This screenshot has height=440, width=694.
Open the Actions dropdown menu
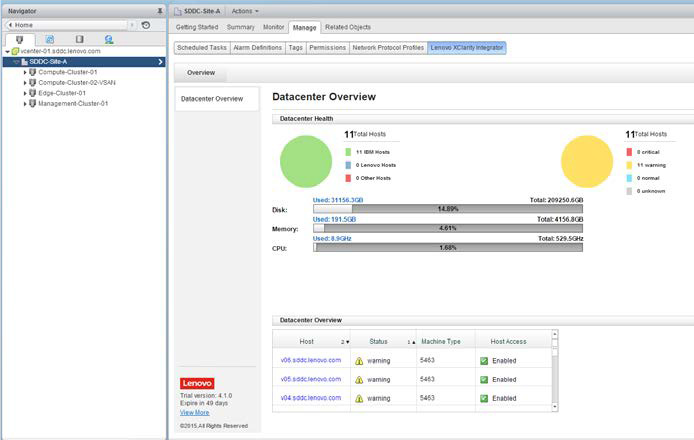[245, 11]
